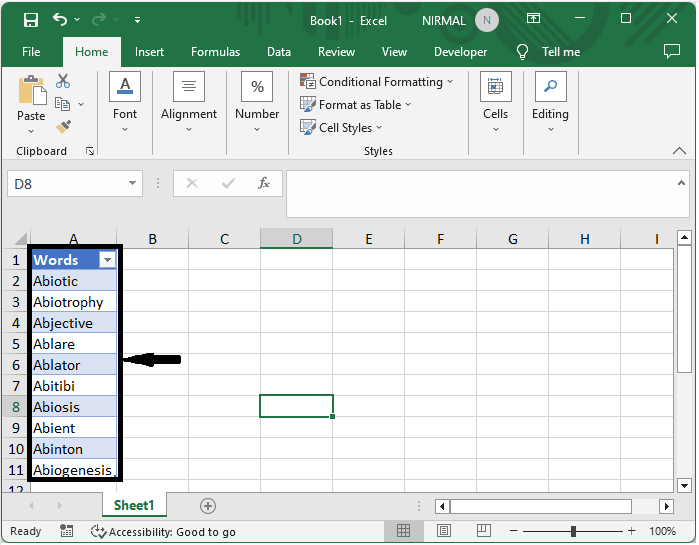The height and width of the screenshot is (545, 699).
Task: Select column header D
Action: click(x=296, y=239)
